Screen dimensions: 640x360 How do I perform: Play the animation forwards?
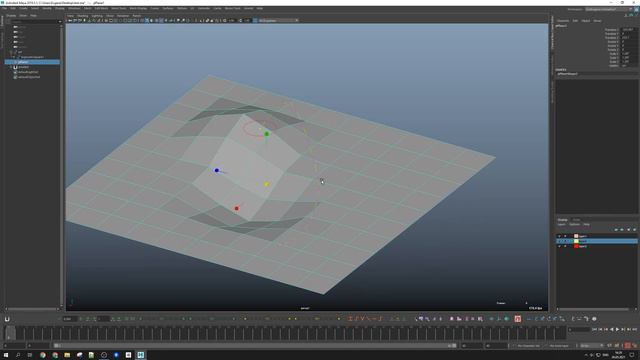coord(617,329)
